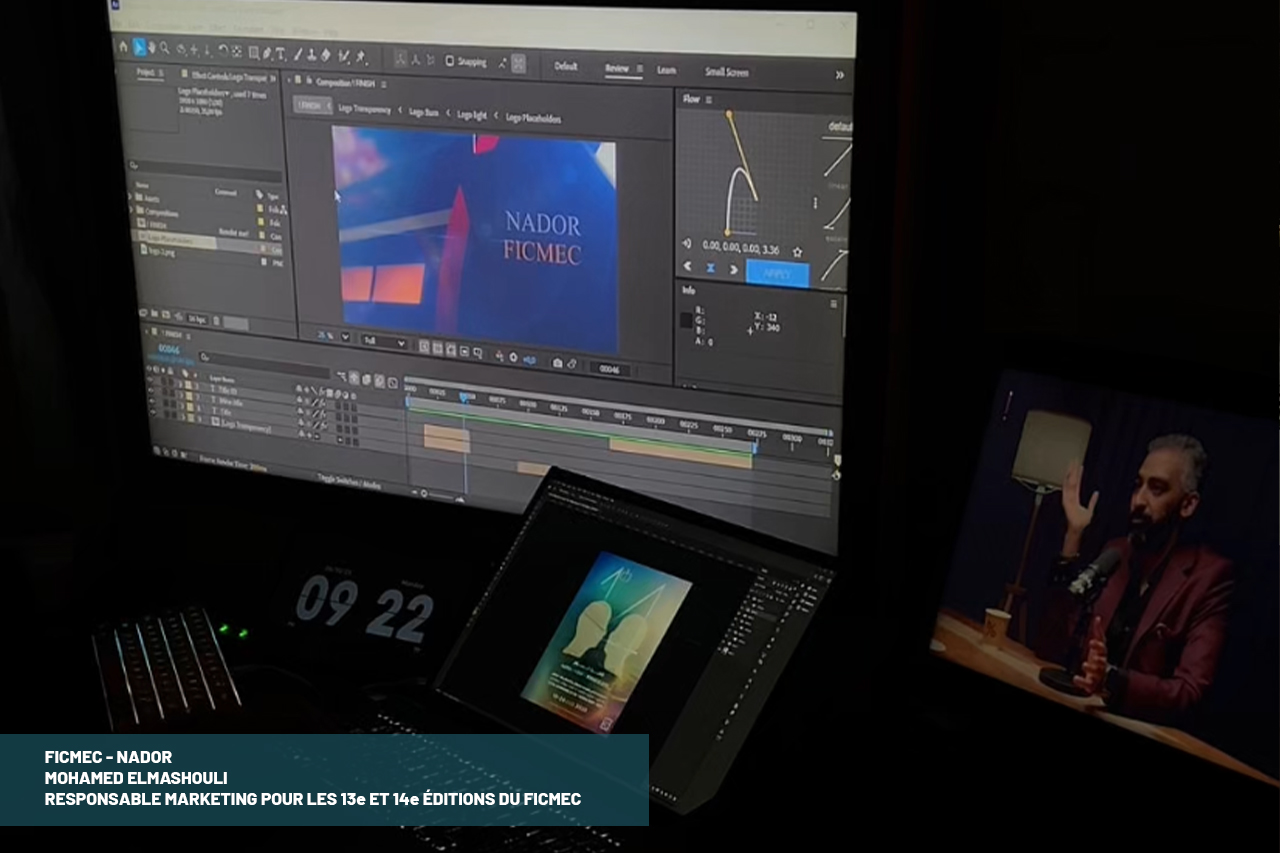The height and width of the screenshot is (853, 1280).
Task: Select the Zoom magnifier tool
Action: pos(165,48)
